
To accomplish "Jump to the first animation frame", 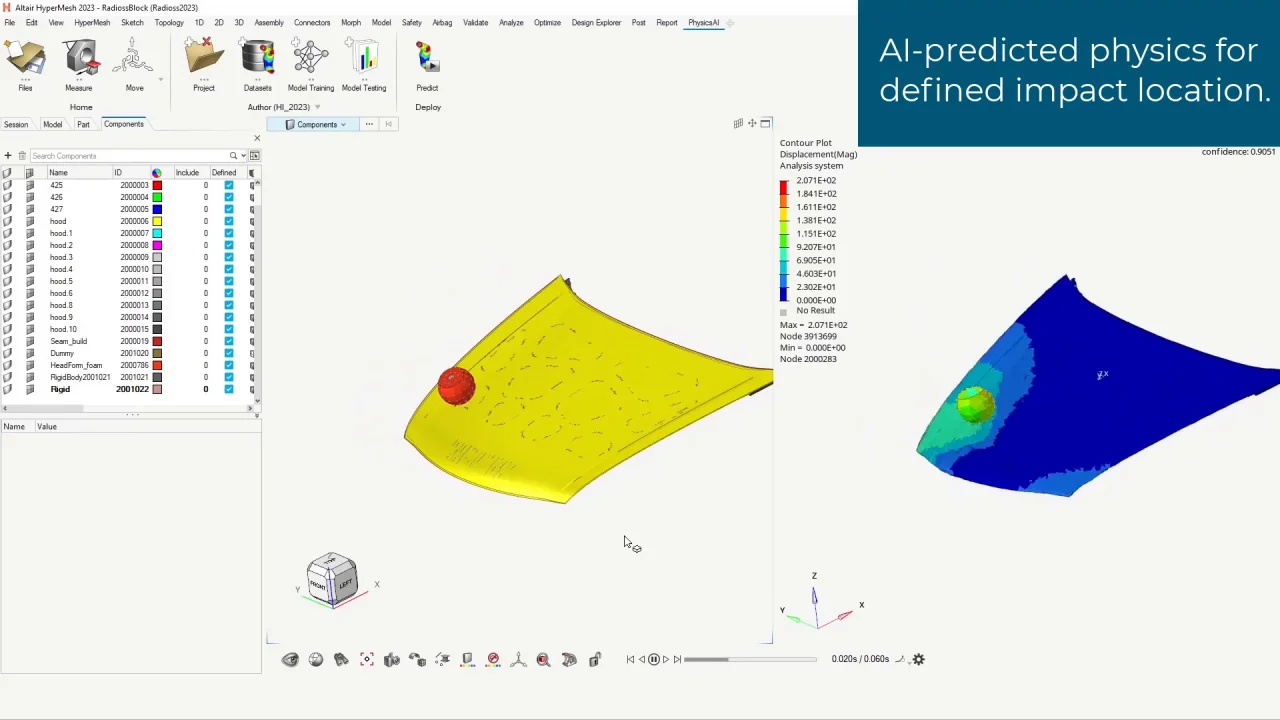I will coord(630,659).
